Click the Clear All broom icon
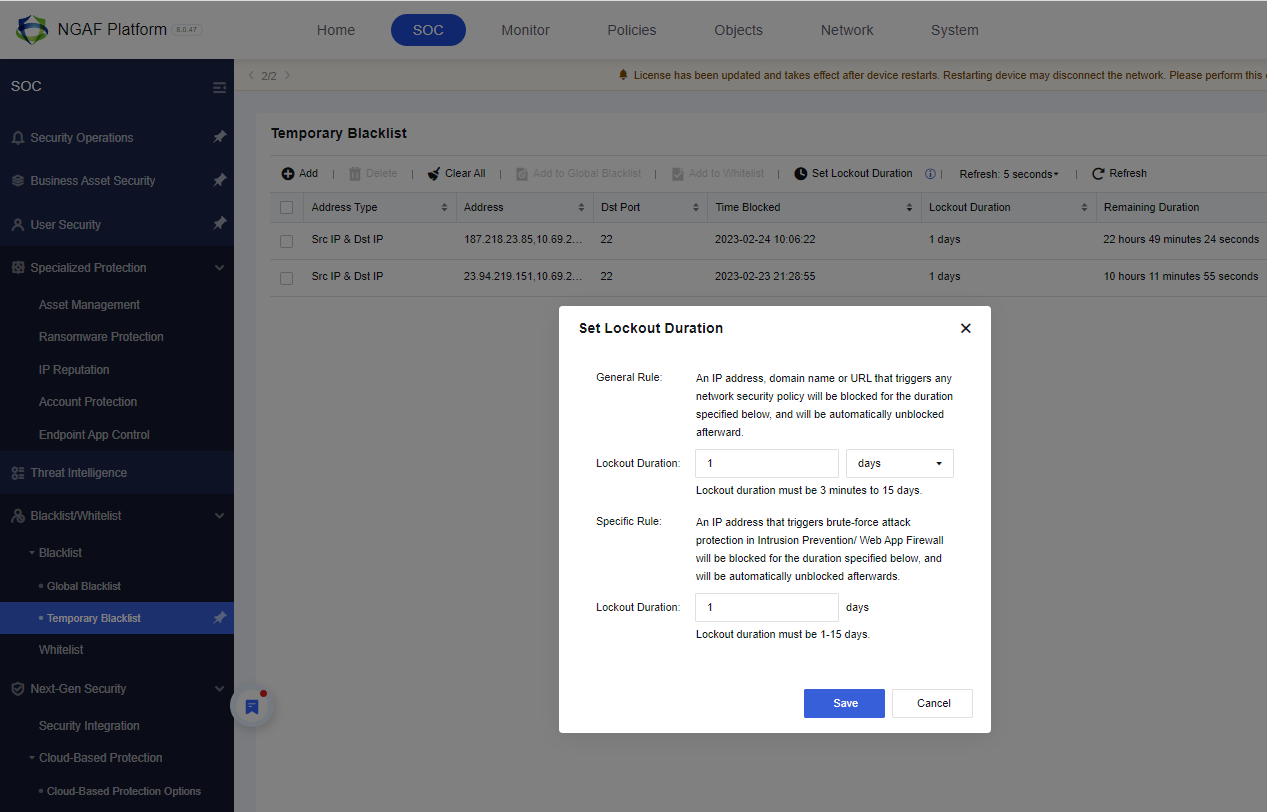The height and width of the screenshot is (812, 1267). 434,174
